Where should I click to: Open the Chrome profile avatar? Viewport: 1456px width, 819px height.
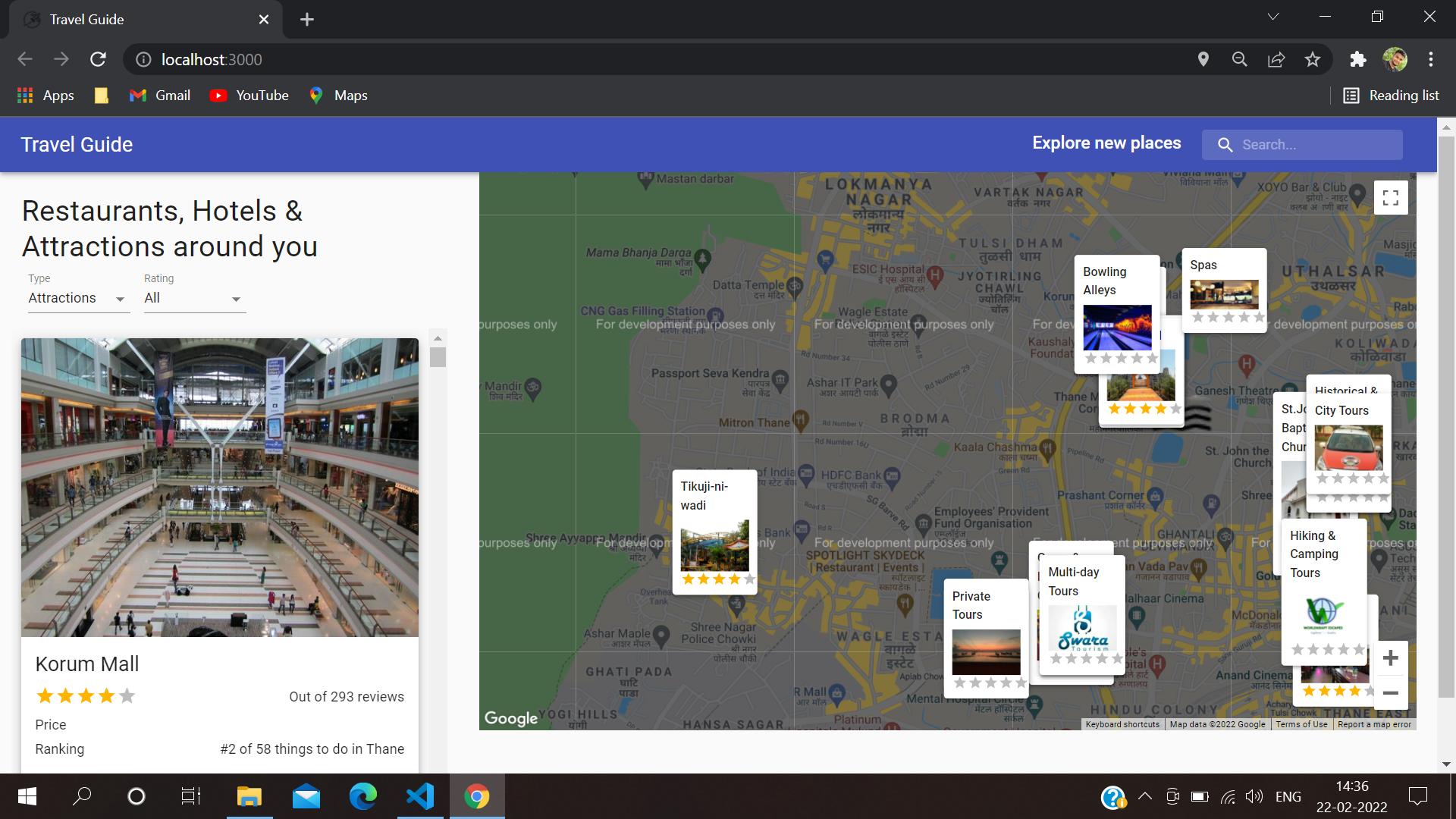1395,59
